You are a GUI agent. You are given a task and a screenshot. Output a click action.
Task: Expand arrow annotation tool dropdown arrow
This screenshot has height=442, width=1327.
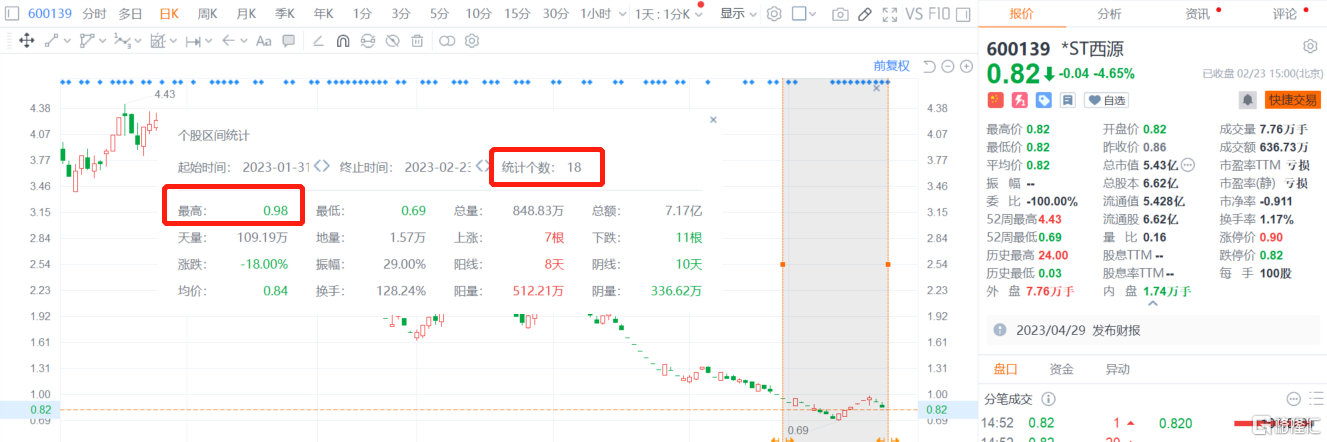pos(242,41)
